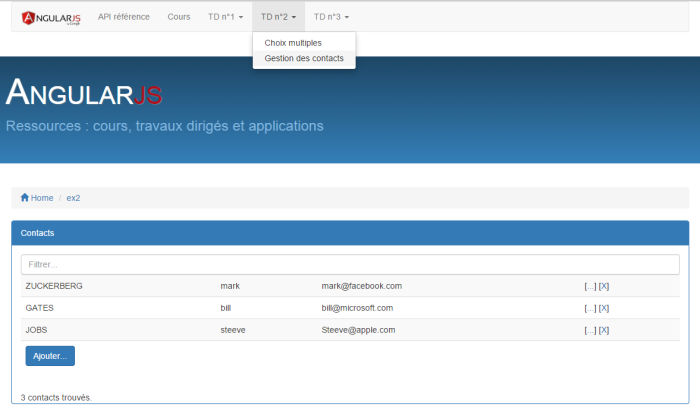Viewport: 700px width, 410px height.
Task: Click the Steeve@apple.com email
Action: click(x=358, y=330)
